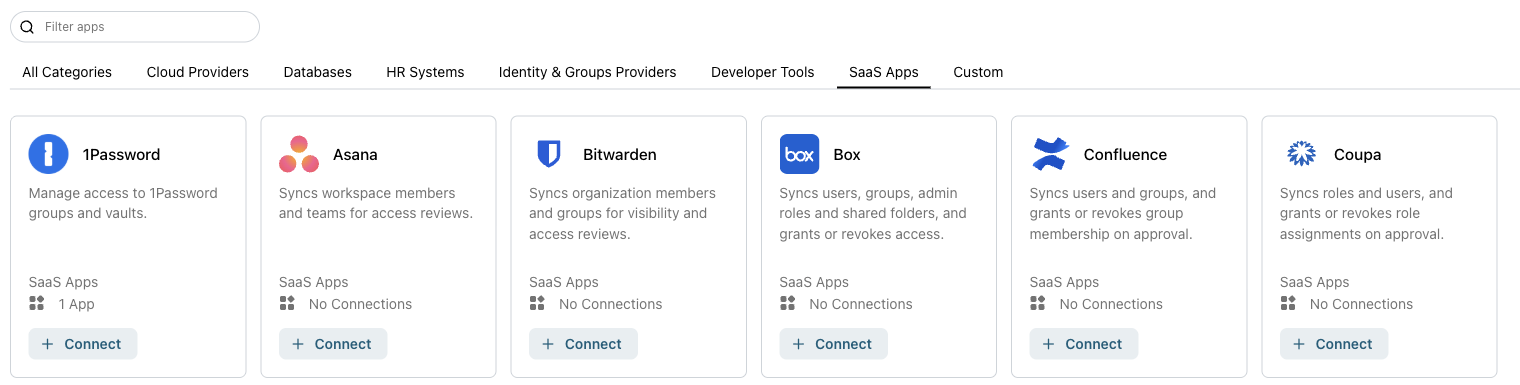Click 'Syncs roles and users' description
This screenshot has width=1520, height=385.
click(x=1366, y=214)
